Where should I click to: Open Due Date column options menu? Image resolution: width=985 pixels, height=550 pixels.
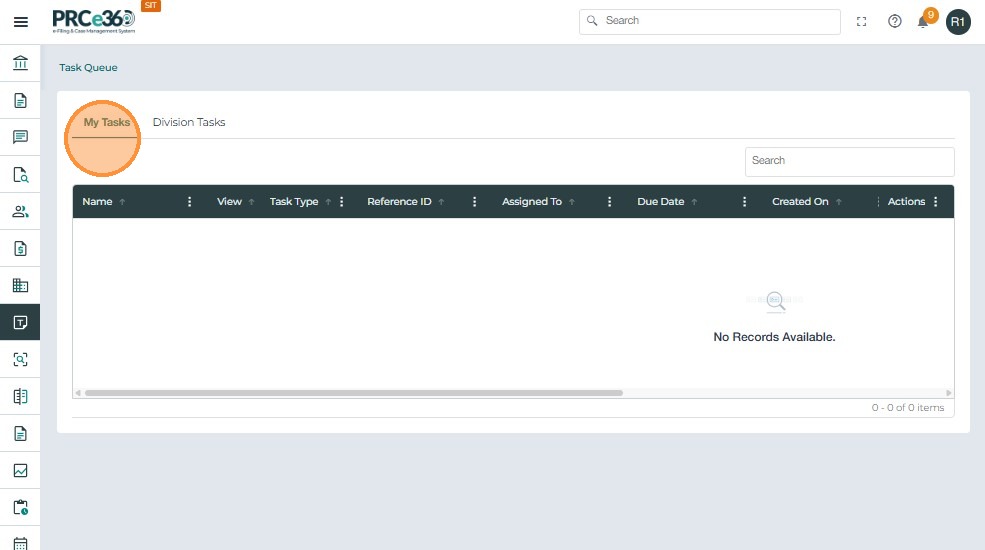point(744,202)
